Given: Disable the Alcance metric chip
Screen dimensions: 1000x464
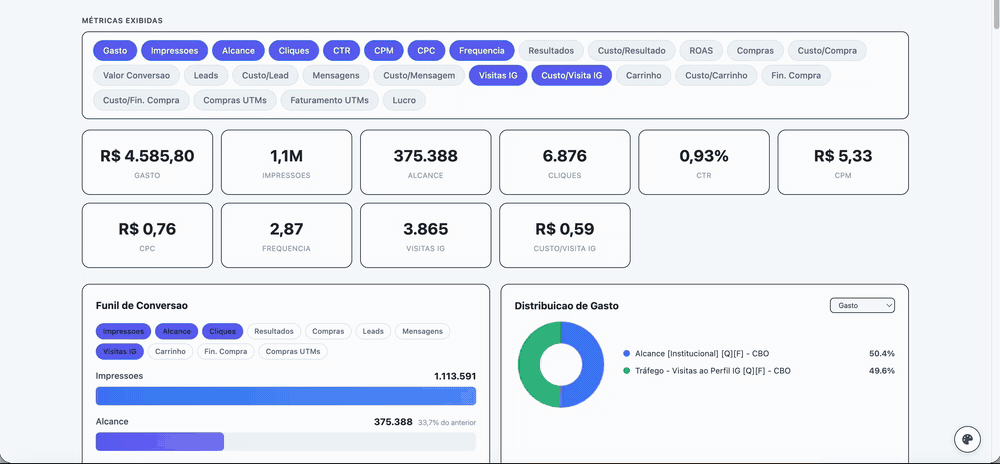Looking at the screenshot, I should pos(239,50).
